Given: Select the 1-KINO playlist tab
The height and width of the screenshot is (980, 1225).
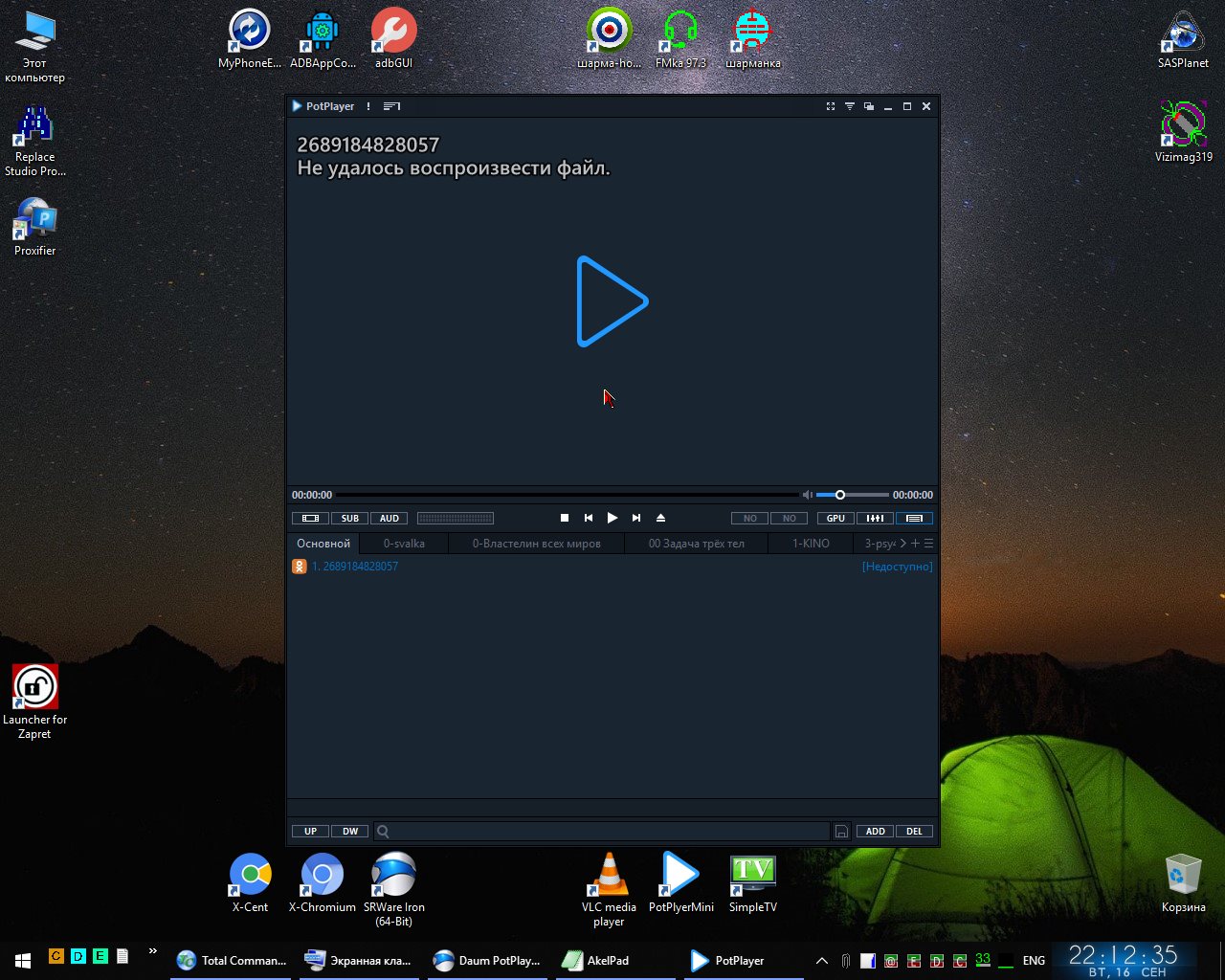Looking at the screenshot, I should (x=811, y=544).
